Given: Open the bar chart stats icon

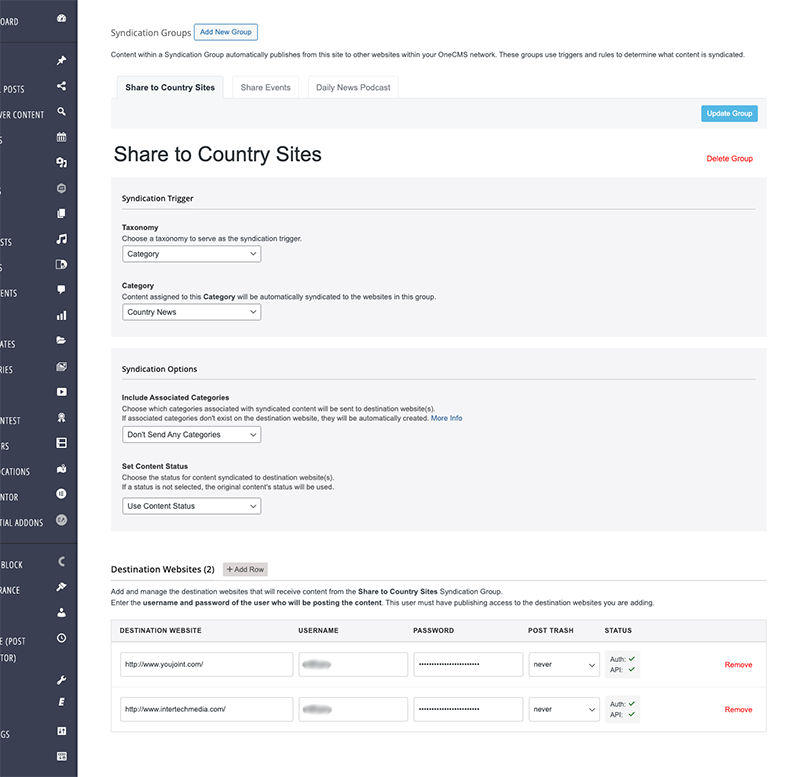Looking at the screenshot, I should pyautogui.click(x=61, y=315).
